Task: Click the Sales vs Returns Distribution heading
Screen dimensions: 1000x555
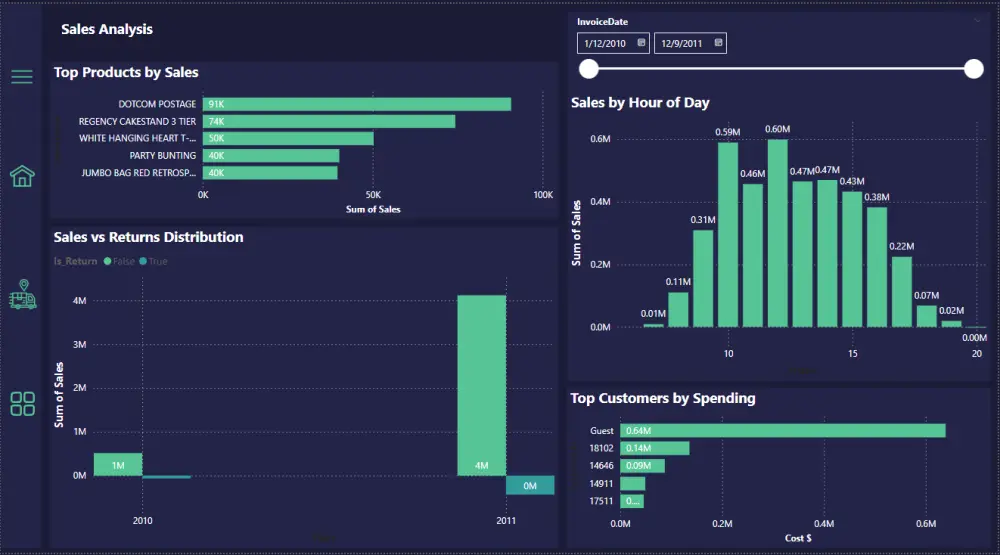Action: [148, 237]
